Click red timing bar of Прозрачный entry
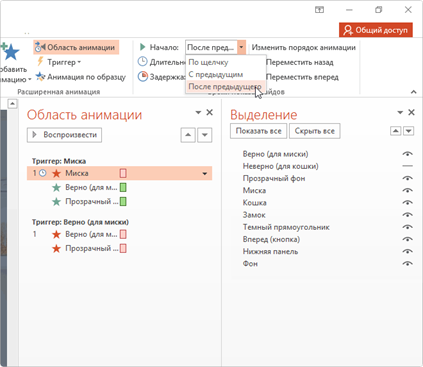The width and height of the screenshot is (423, 367). click(x=123, y=248)
